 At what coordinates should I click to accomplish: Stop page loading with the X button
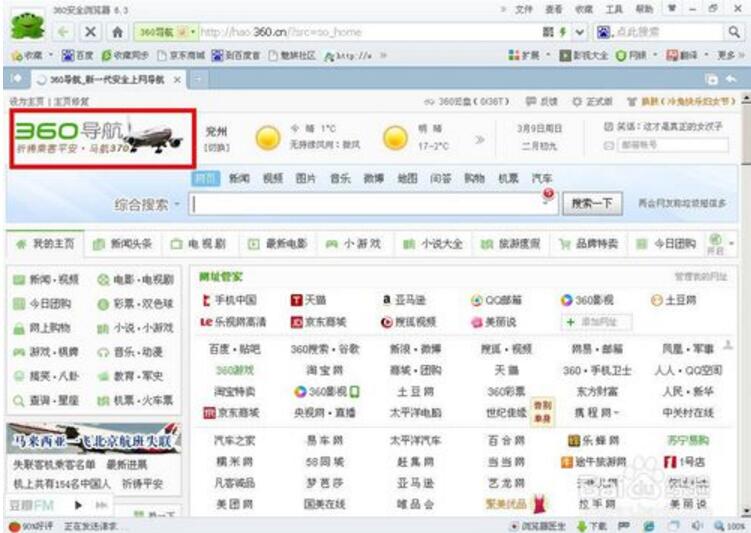pos(90,32)
